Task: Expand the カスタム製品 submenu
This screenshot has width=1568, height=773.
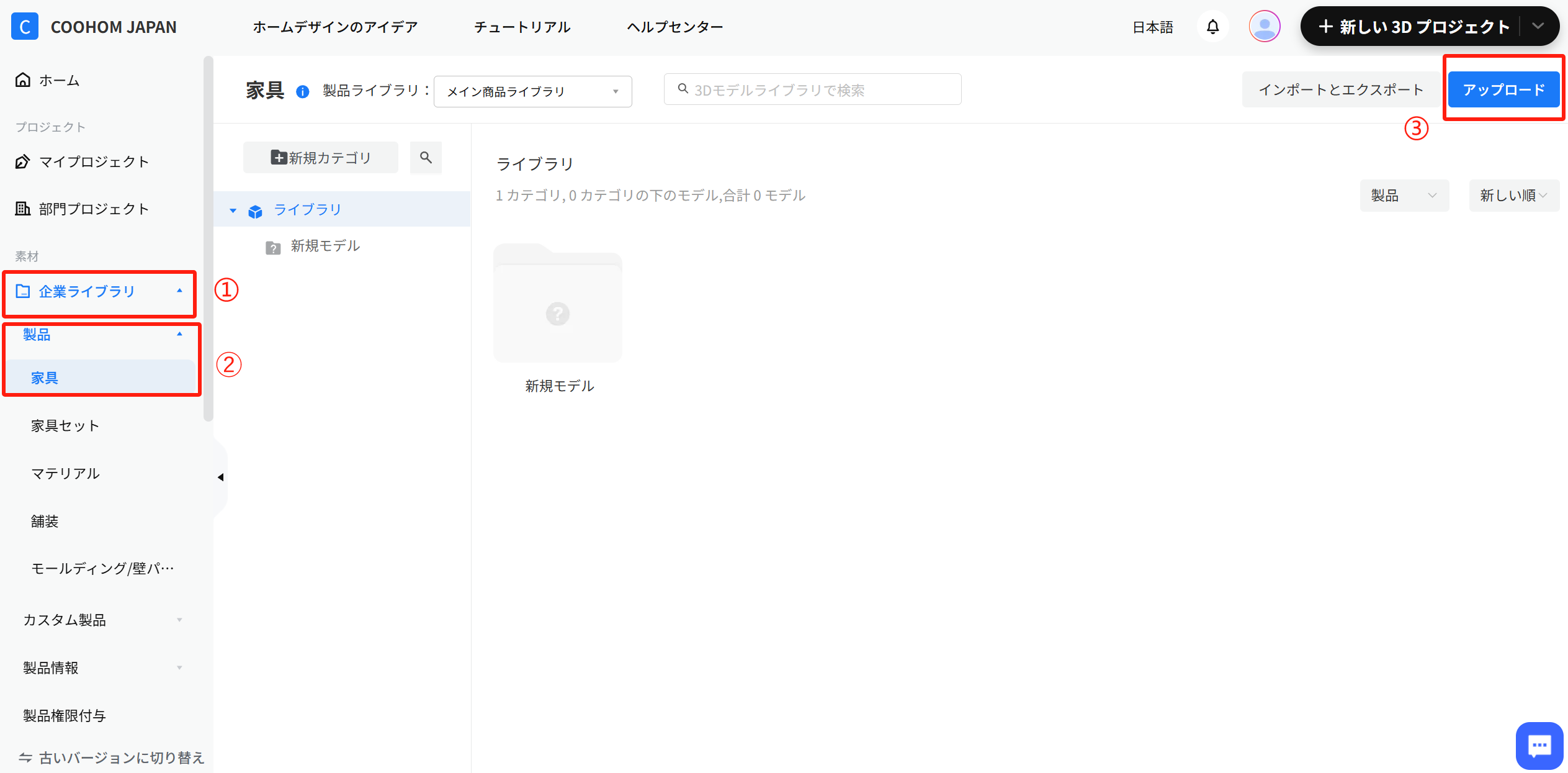Action: coord(179,620)
